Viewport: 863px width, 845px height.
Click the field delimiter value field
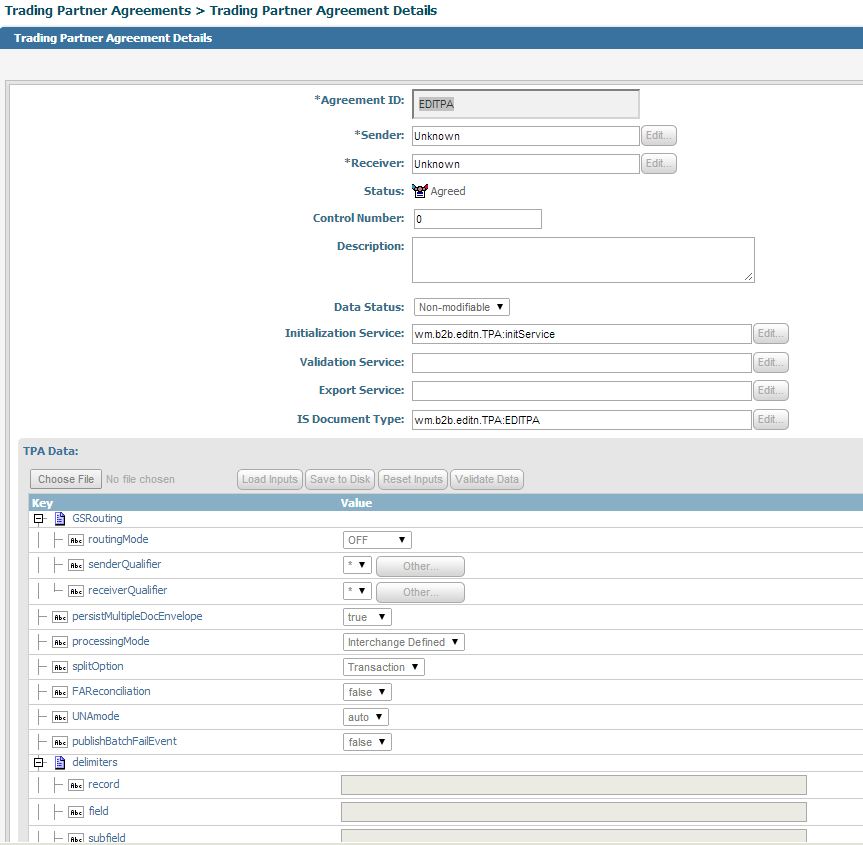click(x=574, y=811)
